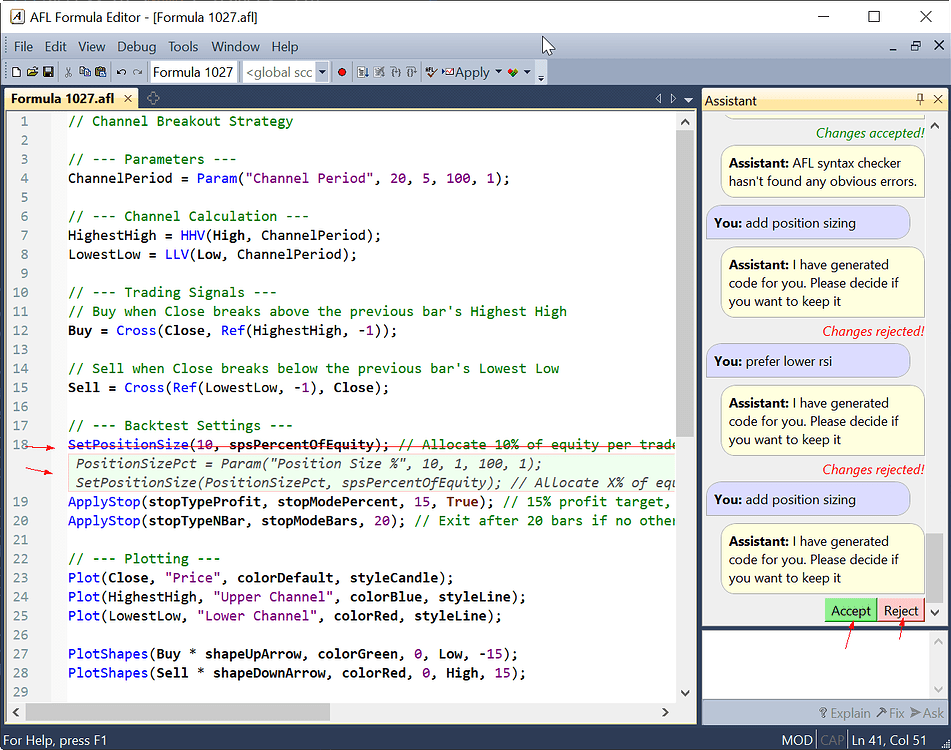
Task: Click the Undo arrow icon
Action: click(x=121, y=72)
